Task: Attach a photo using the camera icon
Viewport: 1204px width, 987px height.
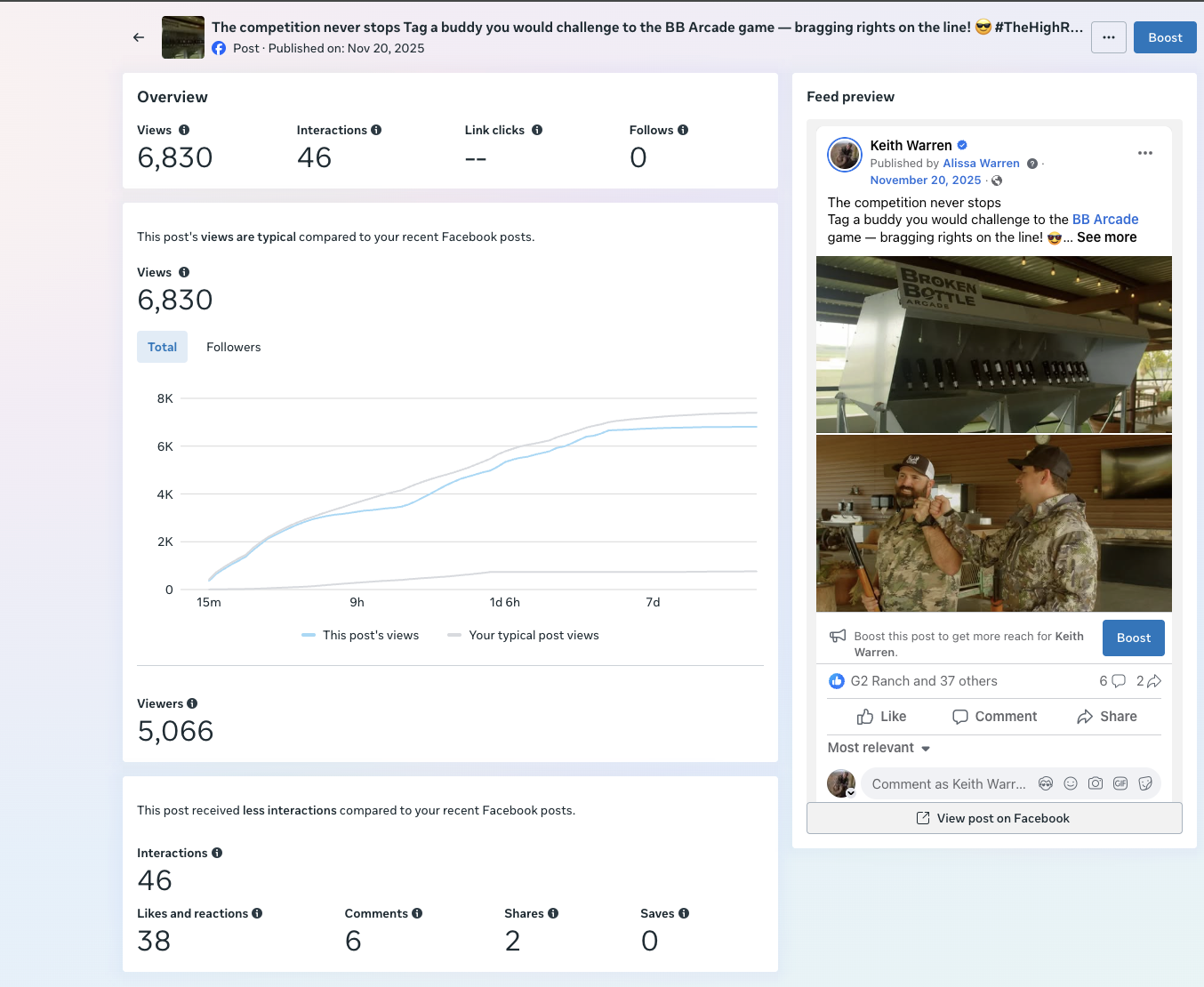Action: [1096, 783]
